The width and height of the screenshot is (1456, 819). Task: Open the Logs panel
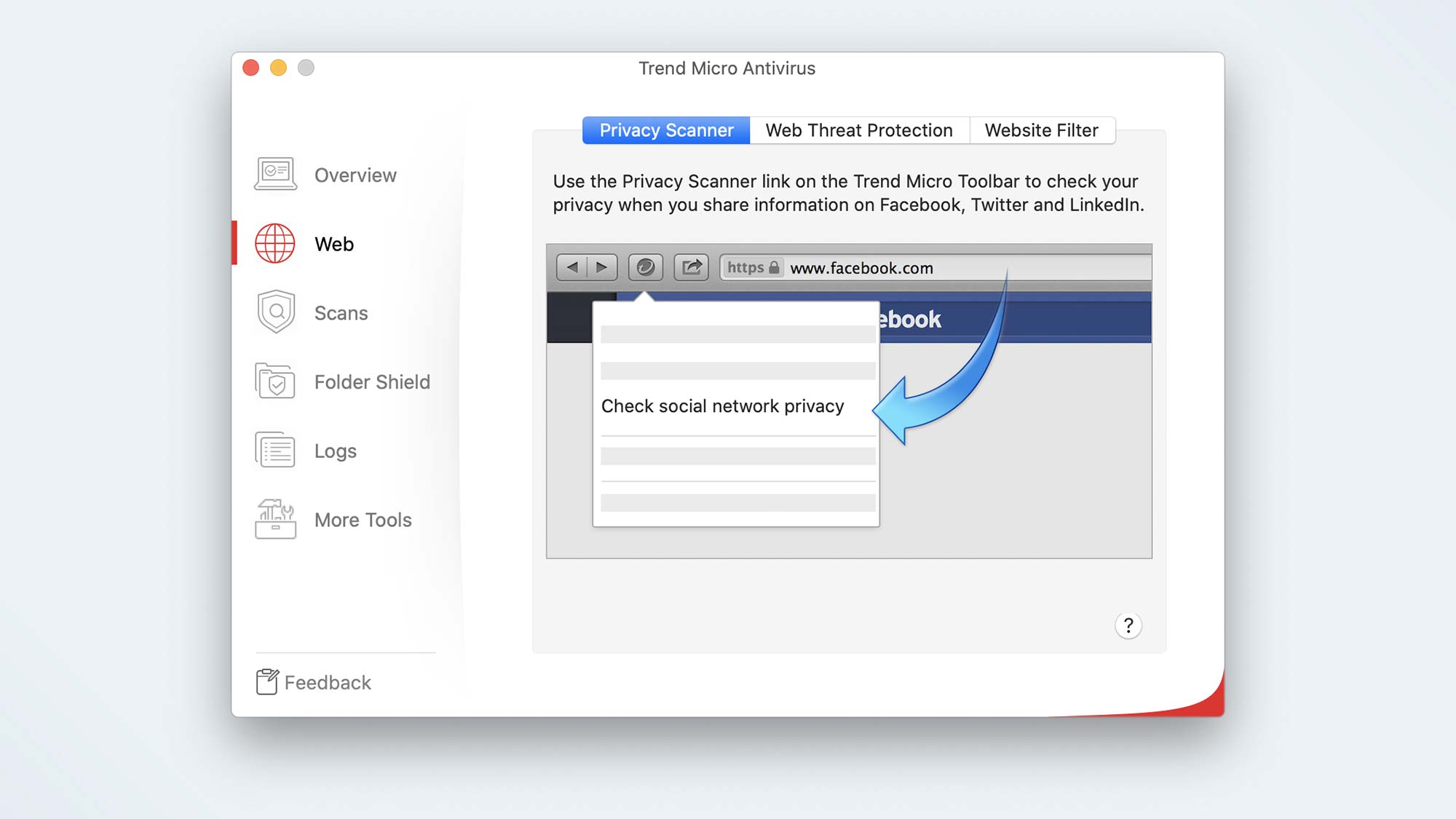coord(335,450)
